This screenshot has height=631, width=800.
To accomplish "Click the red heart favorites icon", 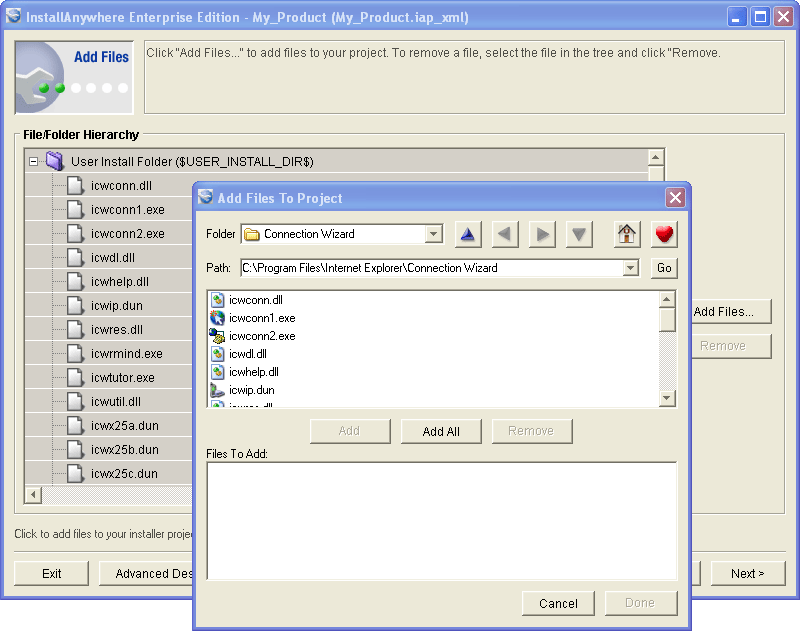I will [x=661, y=234].
